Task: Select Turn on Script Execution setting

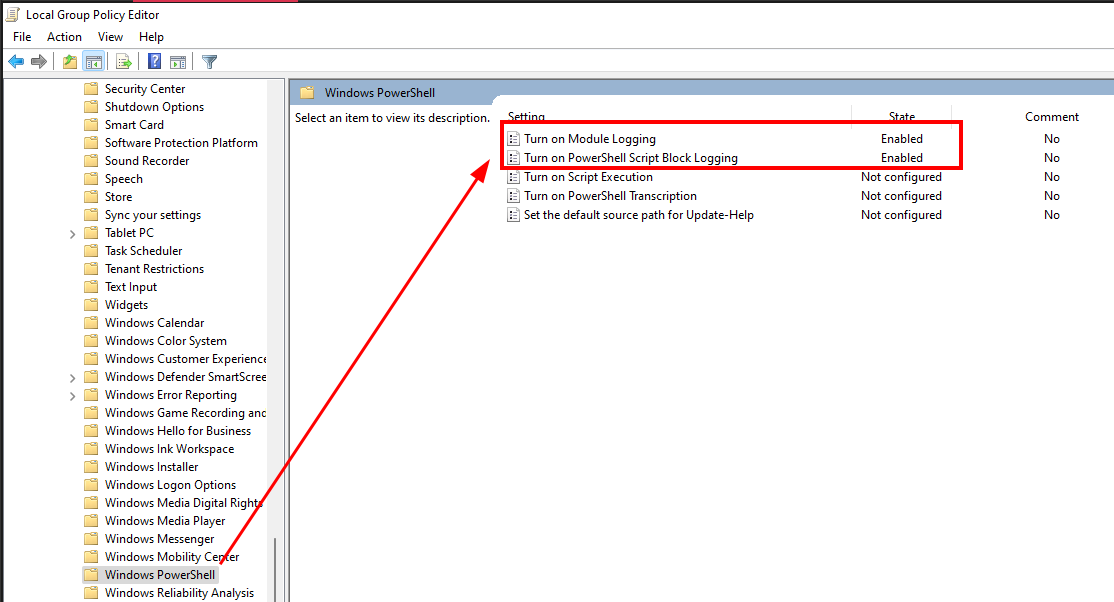Action: pyautogui.click(x=588, y=177)
